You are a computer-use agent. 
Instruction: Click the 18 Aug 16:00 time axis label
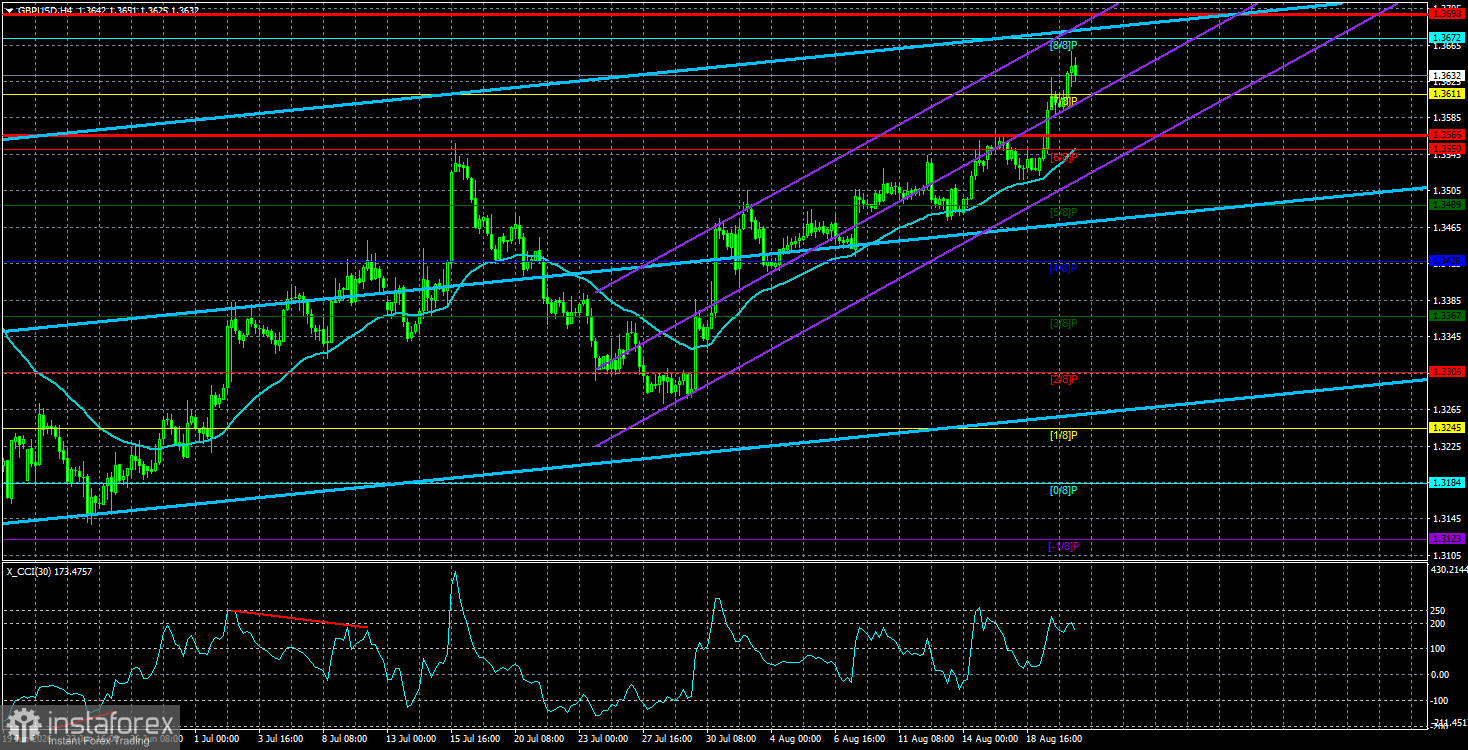1056,740
